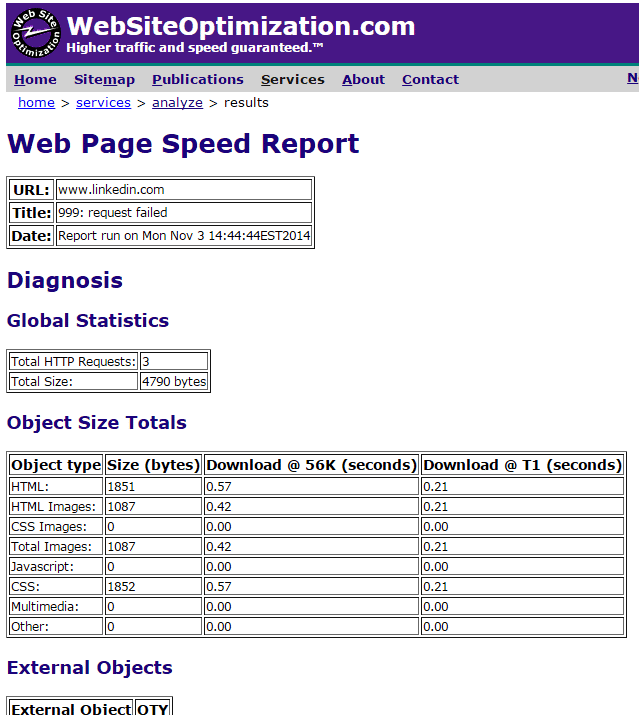Open the Home menu item

click(35, 80)
